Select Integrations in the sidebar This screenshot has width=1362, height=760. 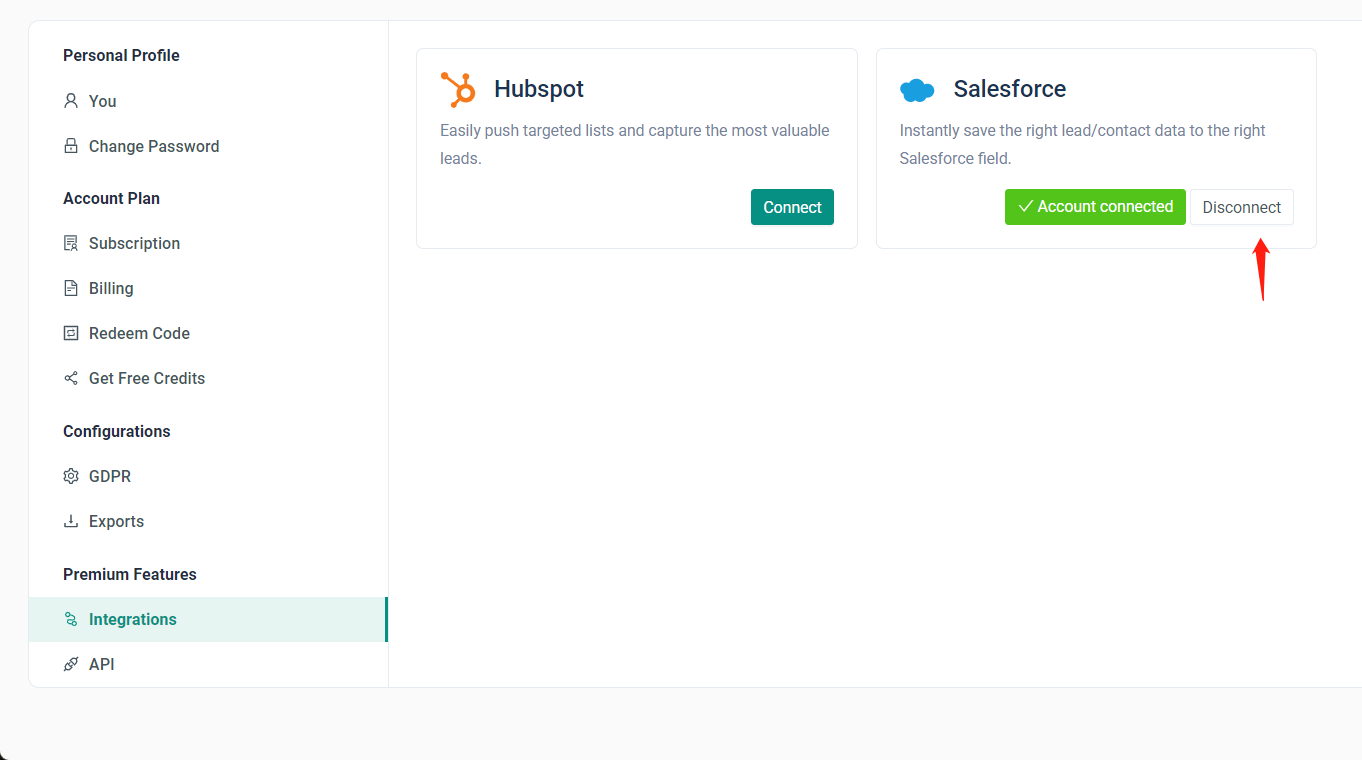tap(132, 619)
